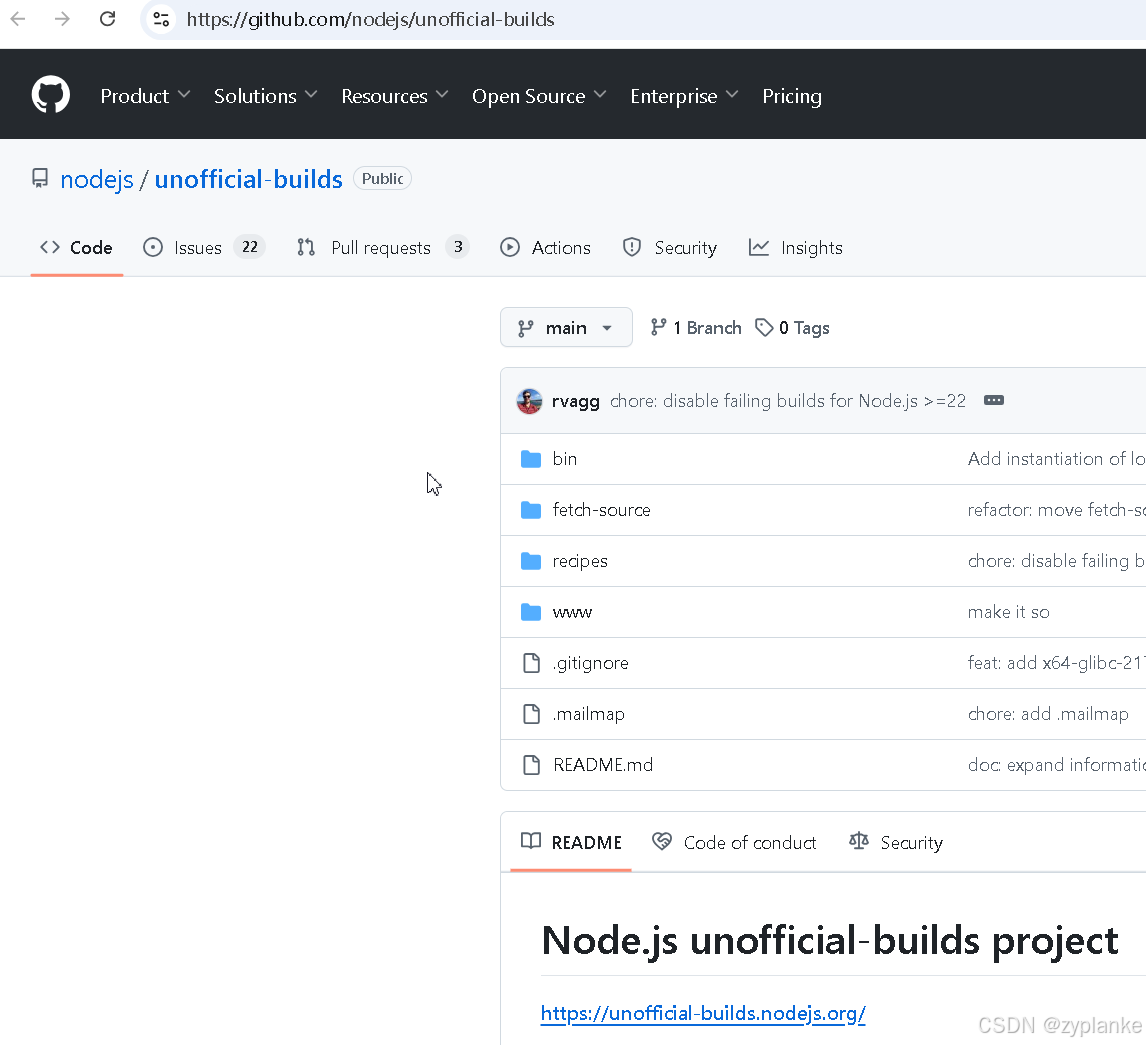
Task: Open the Pull requests tab
Action: coord(383,248)
